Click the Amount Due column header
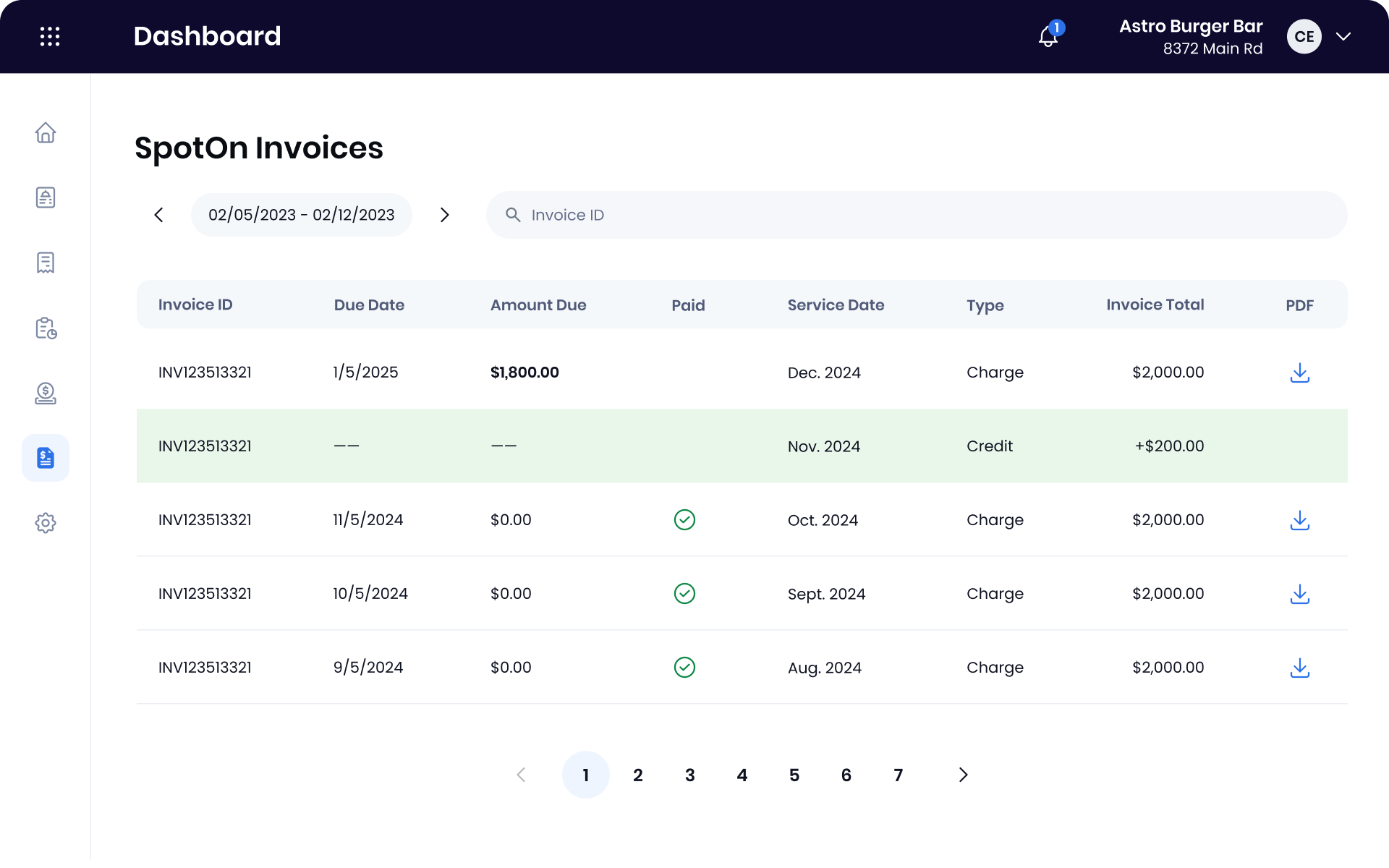The height and width of the screenshot is (868, 1389). coord(538,305)
